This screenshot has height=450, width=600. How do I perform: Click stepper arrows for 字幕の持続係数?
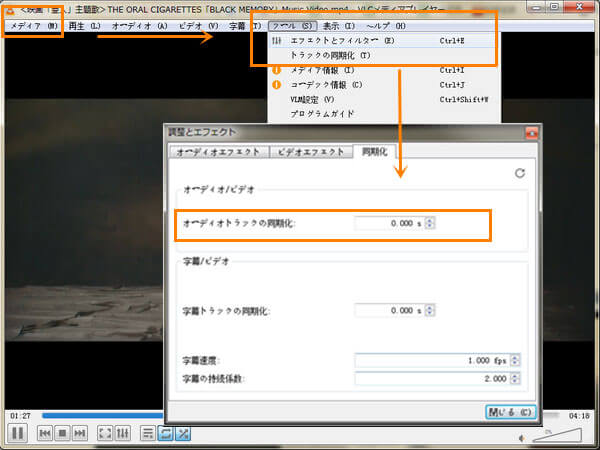515,378
